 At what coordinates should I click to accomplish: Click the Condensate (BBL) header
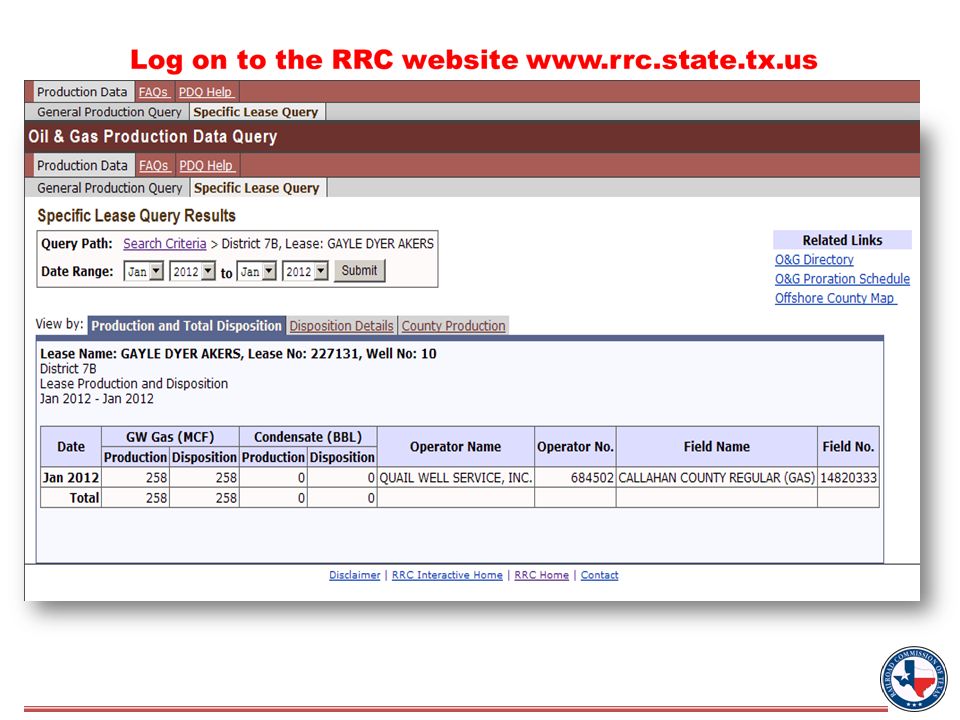pos(308,437)
